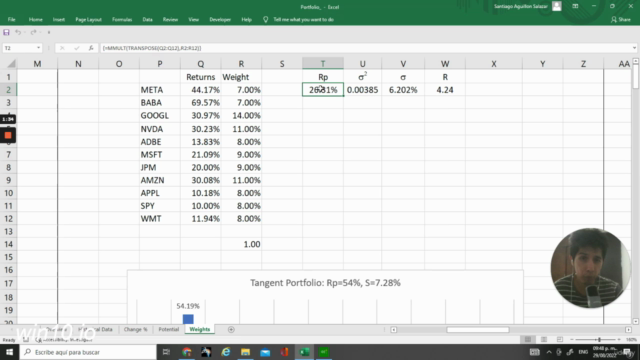Viewport: 640px width, 360px height.
Task: Click the Name Box showing T2
Action: click(20, 48)
